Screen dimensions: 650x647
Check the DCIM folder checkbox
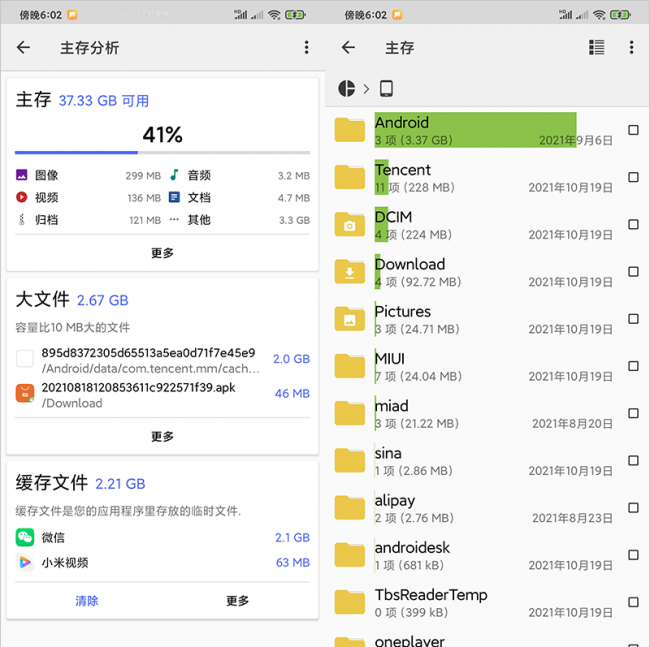click(633, 225)
